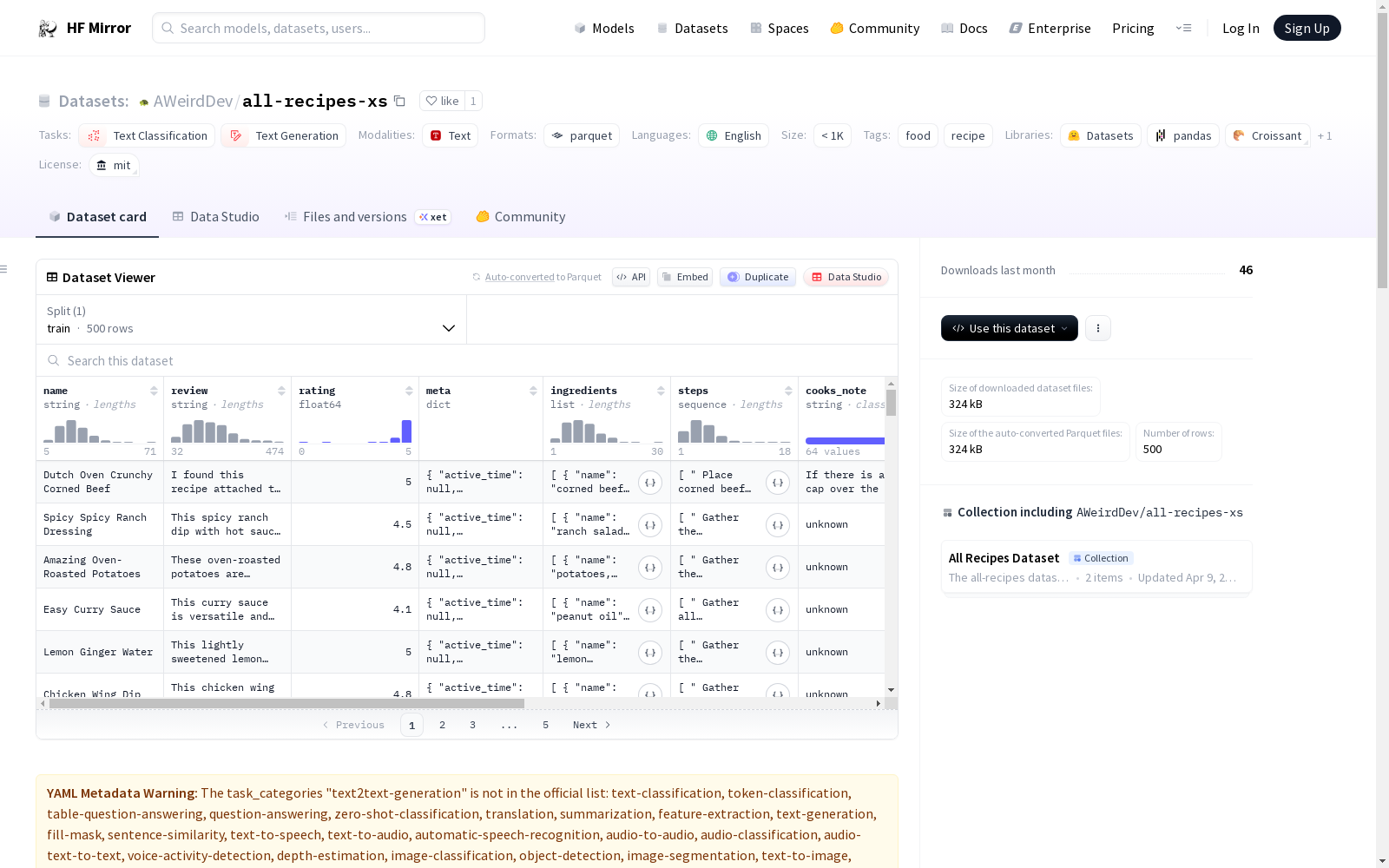
Task: Open the Embed button in Dataset Viewer
Action: tap(685, 277)
